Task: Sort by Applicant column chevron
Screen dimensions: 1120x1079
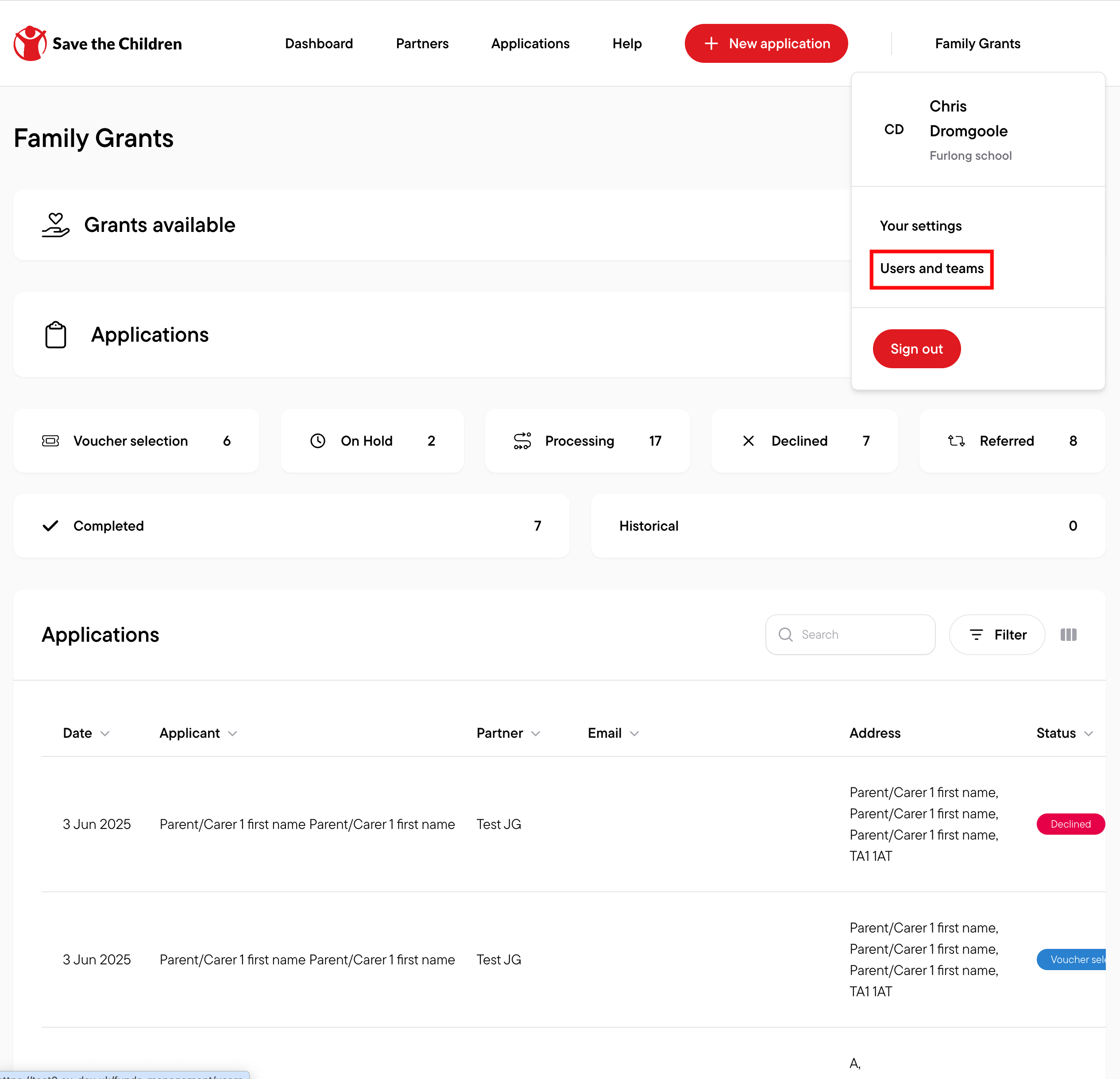Action: (232, 733)
